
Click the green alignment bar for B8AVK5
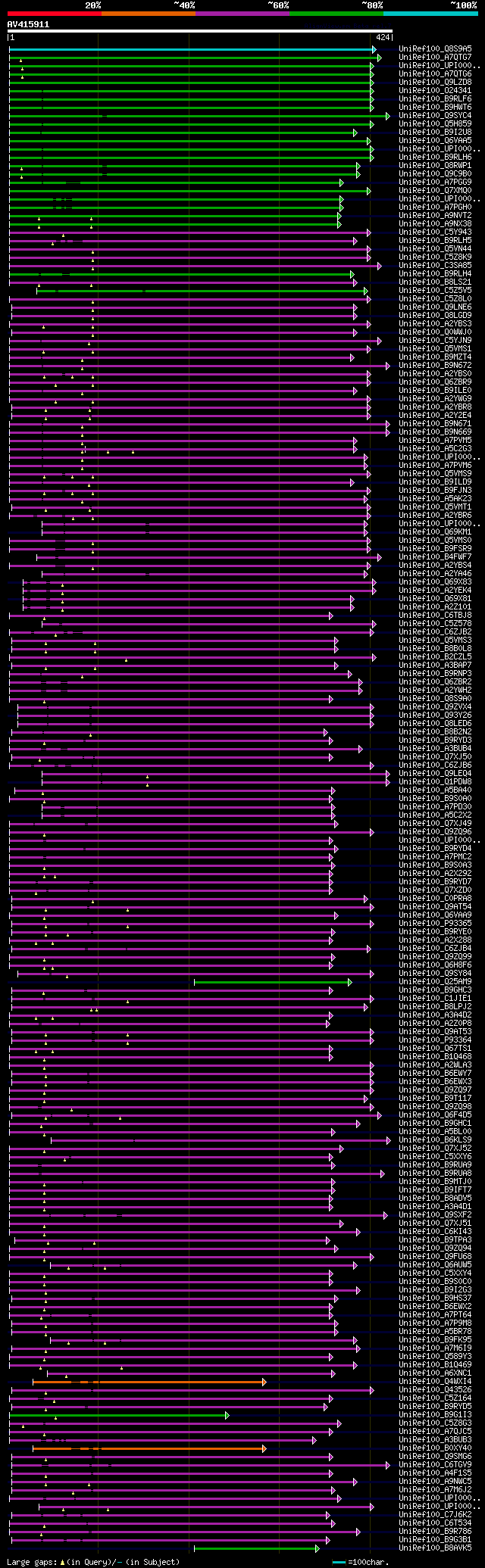pyautogui.click(x=257, y=1548)
